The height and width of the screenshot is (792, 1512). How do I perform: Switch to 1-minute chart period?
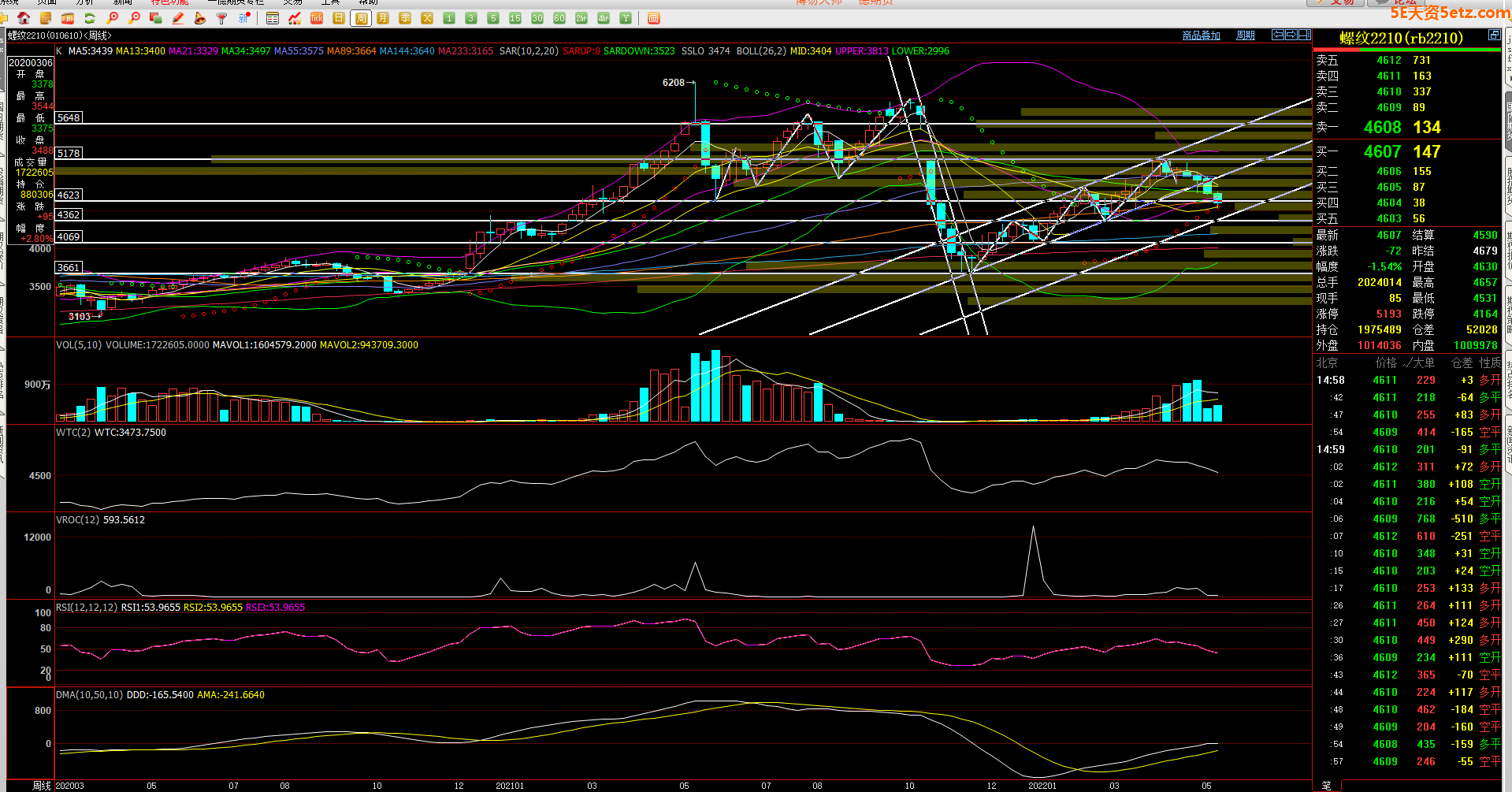pyautogui.click(x=449, y=18)
